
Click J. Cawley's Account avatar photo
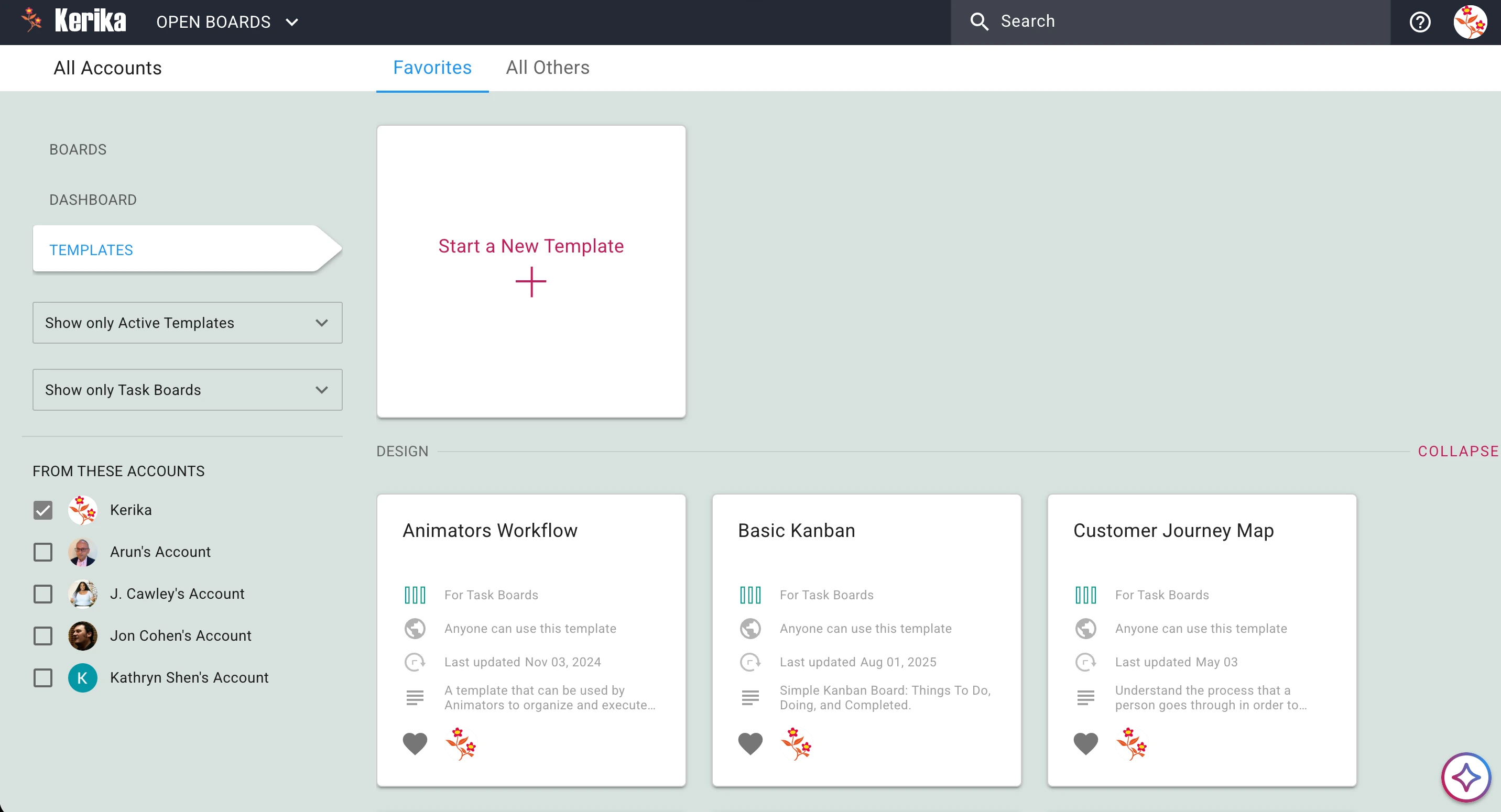click(x=82, y=594)
